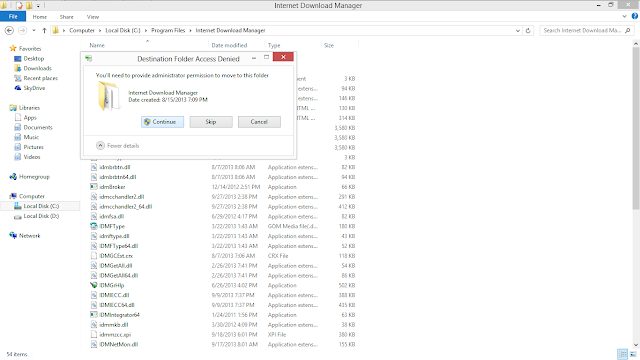640x360 pixels.
Task: Sort by the Size column header
Action: [x=329, y=45]
